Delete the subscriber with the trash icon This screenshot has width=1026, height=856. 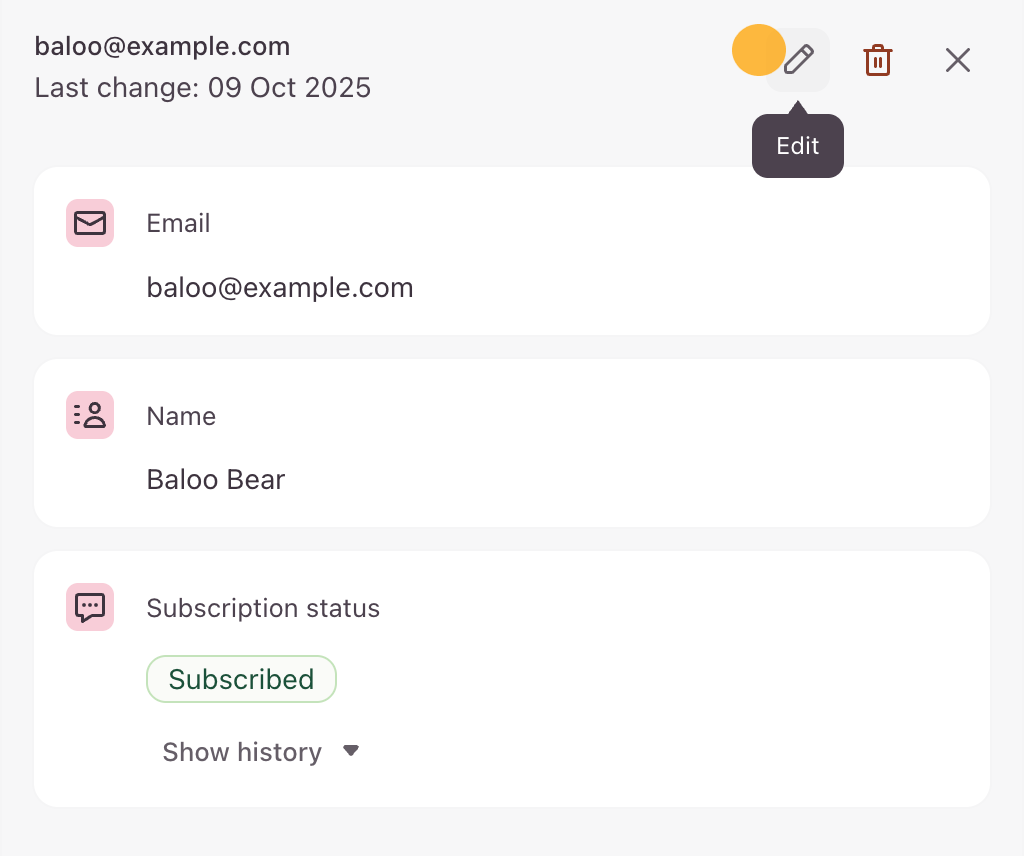878,60
